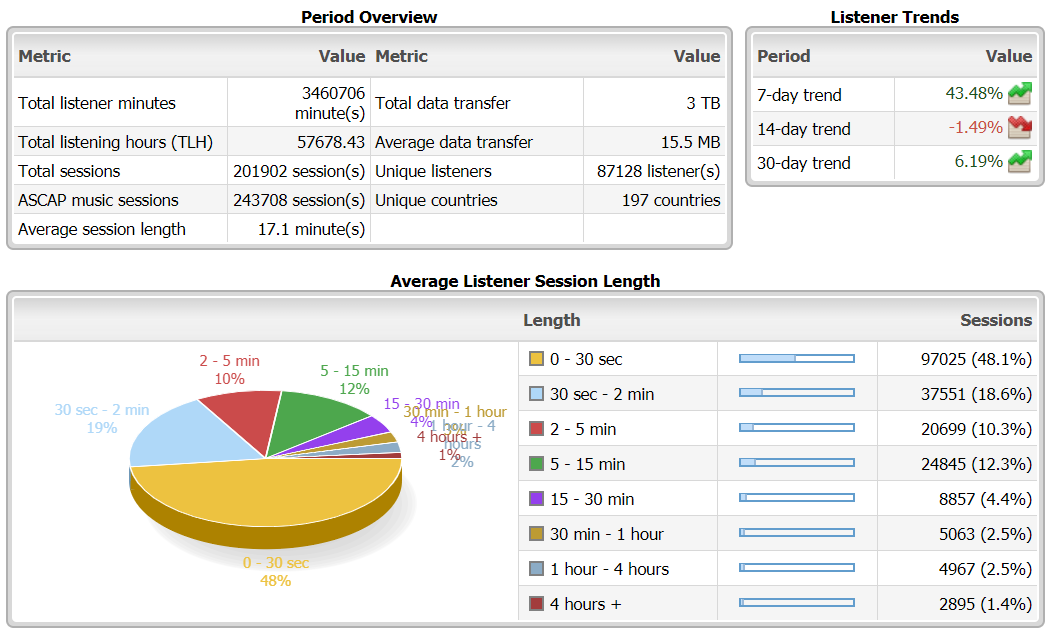Click the dark red 4 hours + swatch
This screenshot has height=636, width=1057.
pyautogui.click(x=537, y=604)
